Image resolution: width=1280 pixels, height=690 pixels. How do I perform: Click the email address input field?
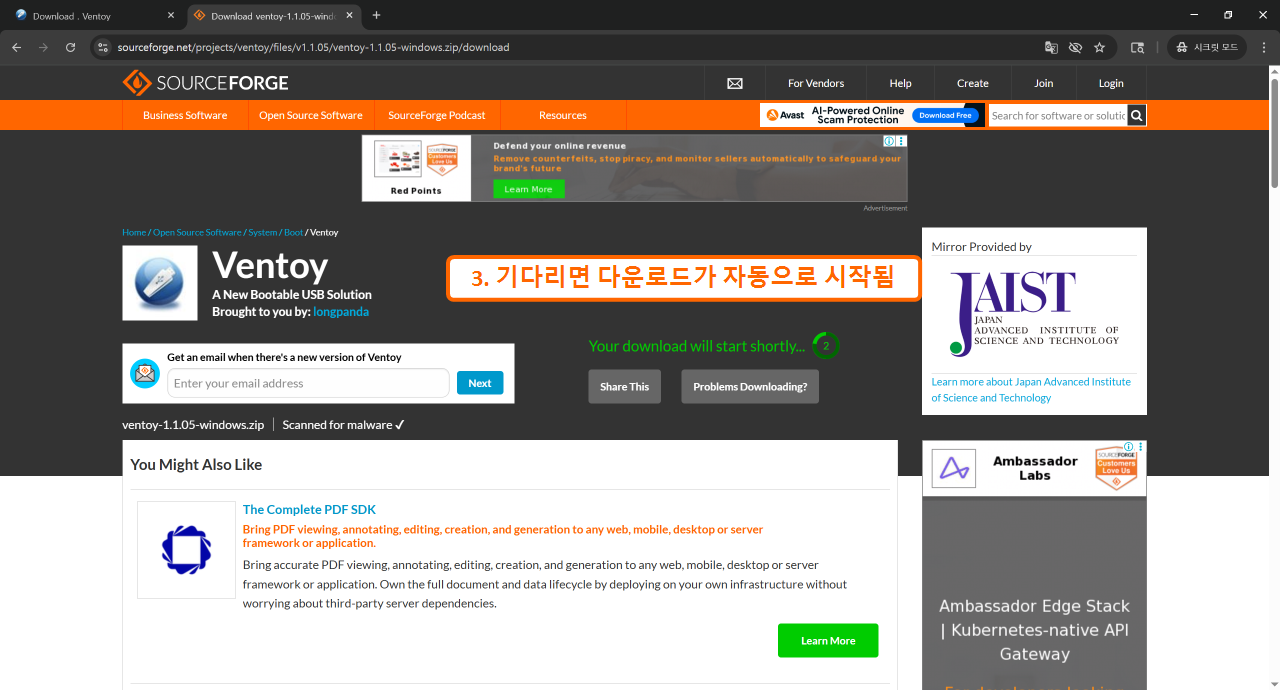tap(307, 383)
